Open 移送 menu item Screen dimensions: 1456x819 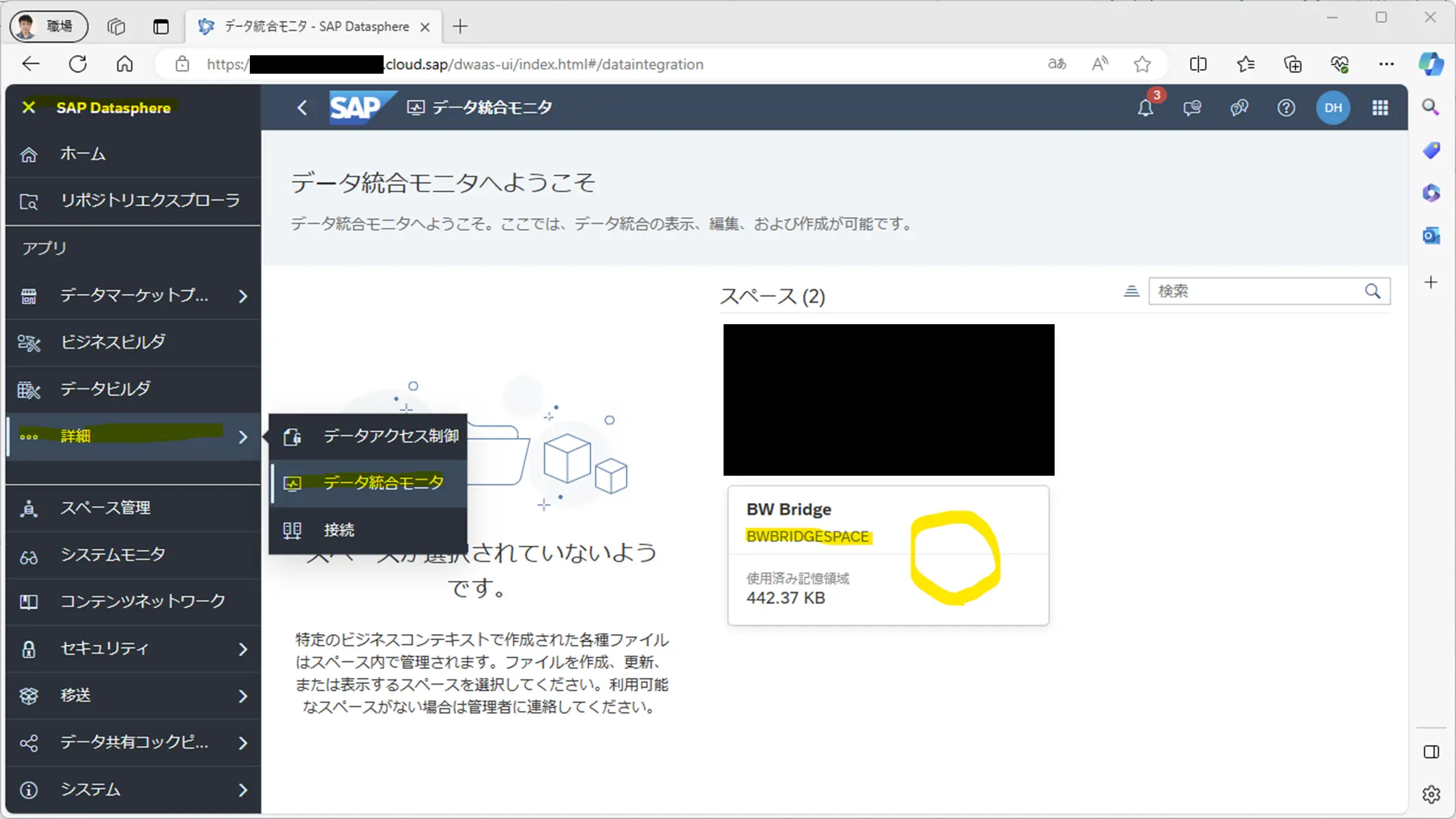[x=133, y=695]
